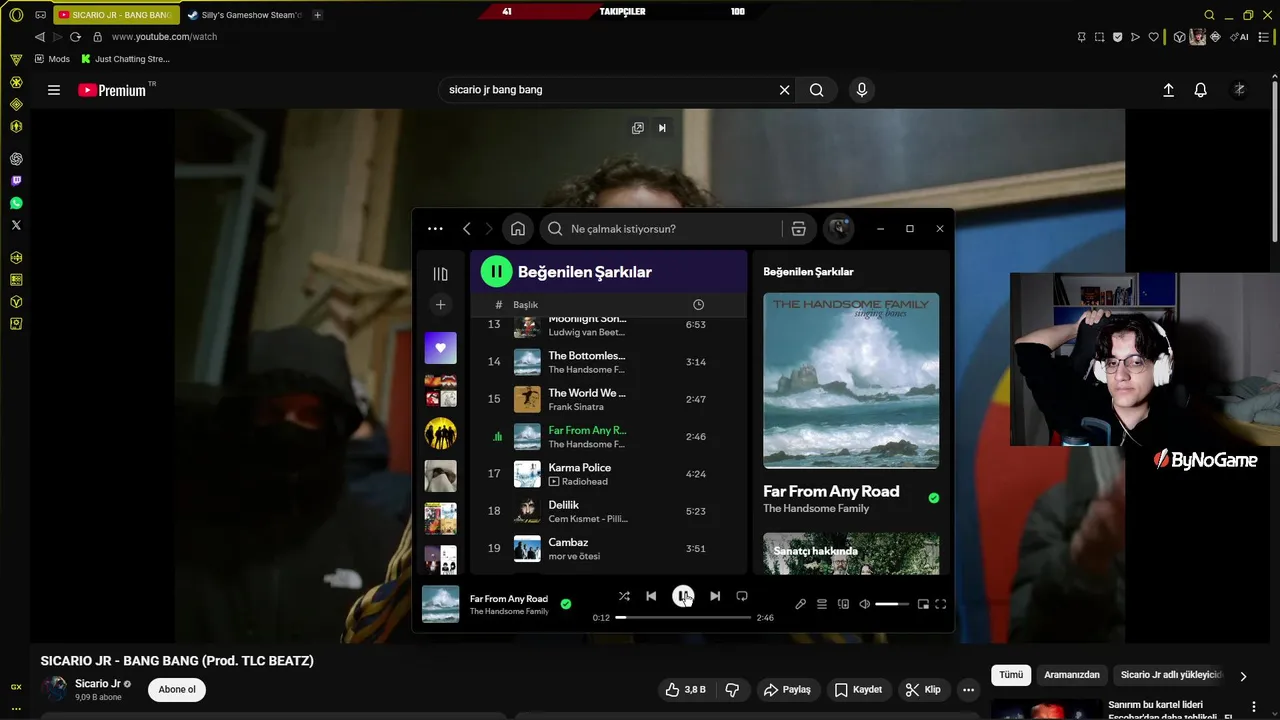Click Abone ol subscribe button
This screenshot has width=1280, height=720.
[x=177, y=689]
